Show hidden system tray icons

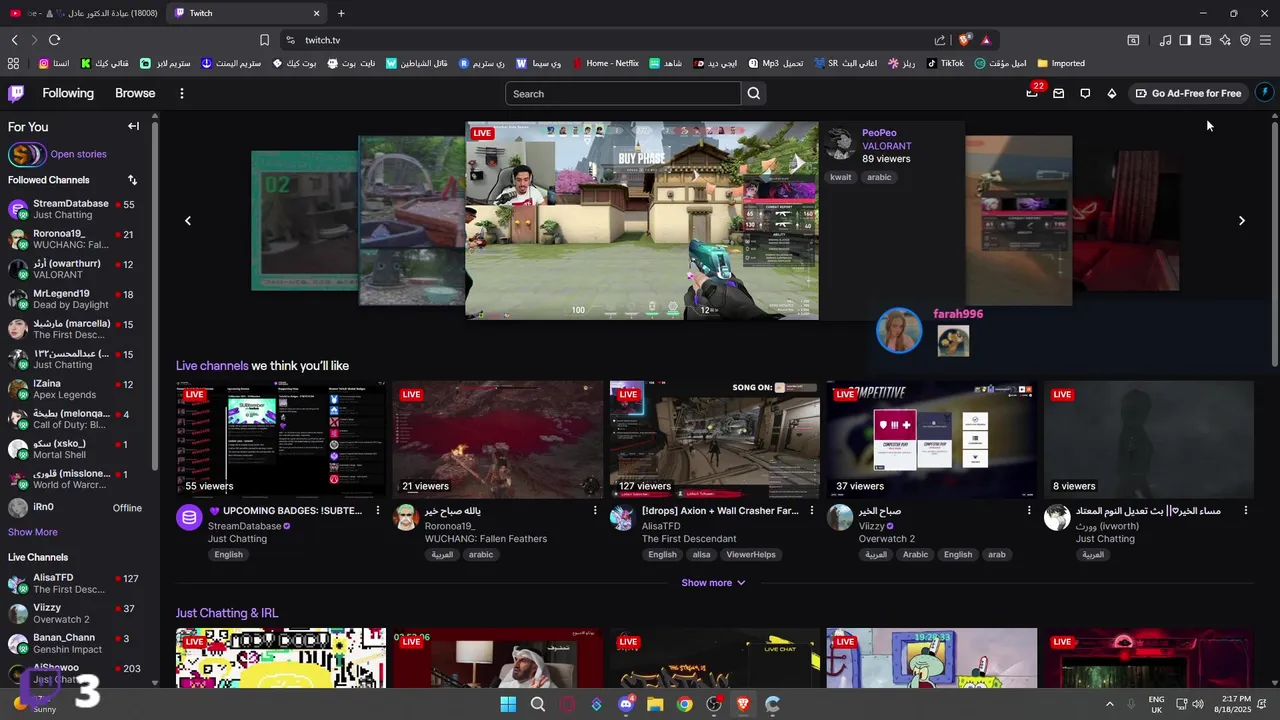tap(1109, 704)
